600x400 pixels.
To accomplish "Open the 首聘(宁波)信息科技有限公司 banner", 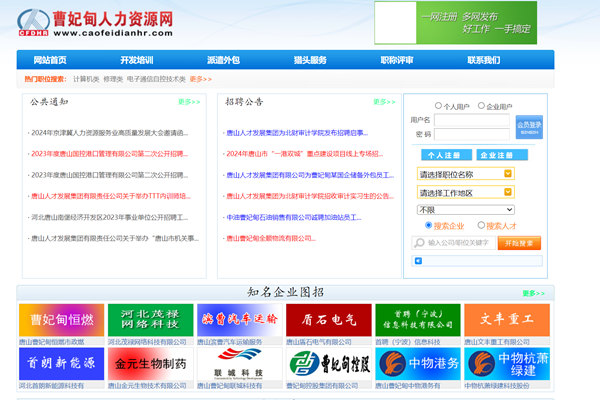I will point(418,320).
